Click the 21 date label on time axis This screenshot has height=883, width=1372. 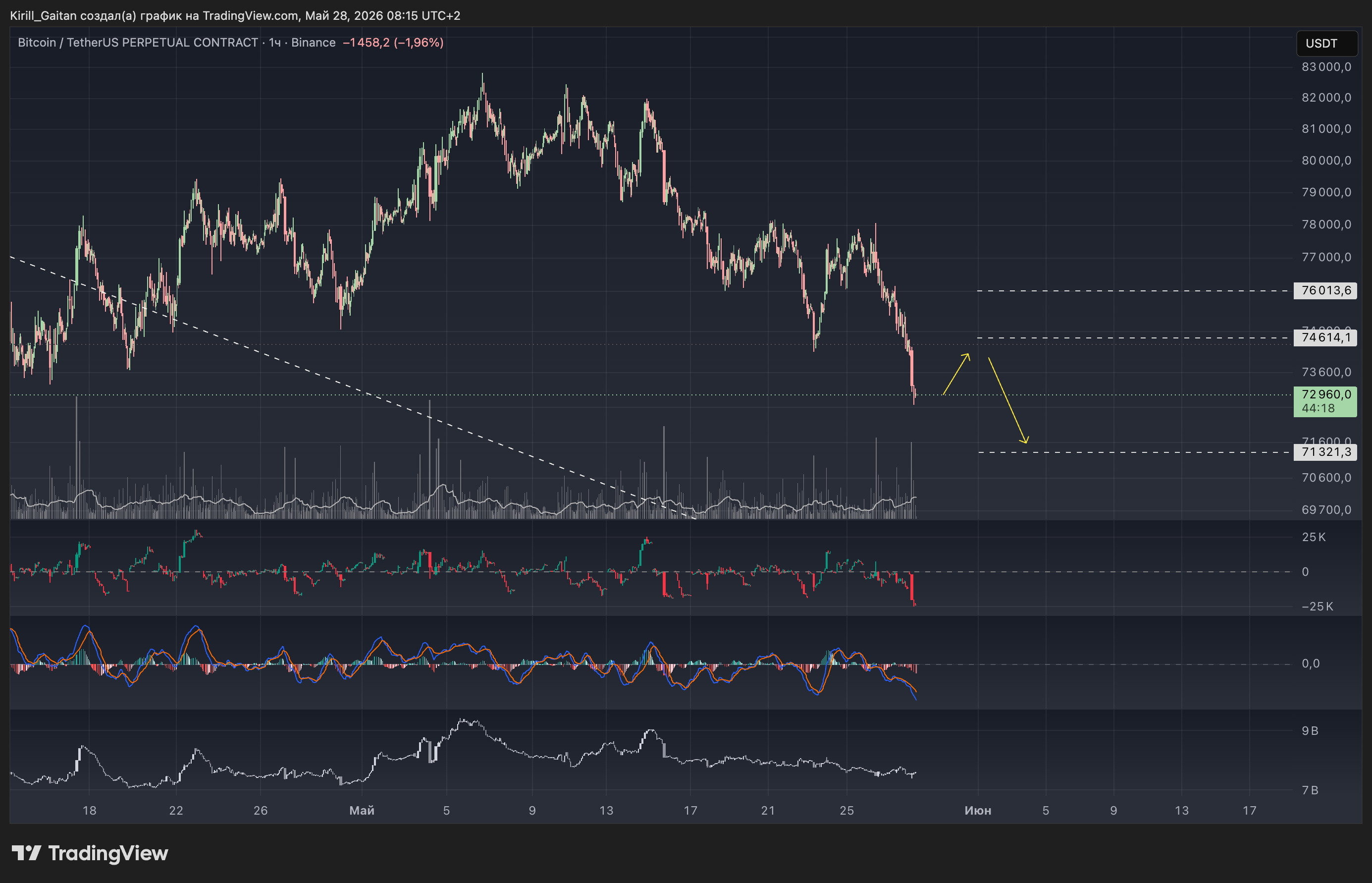(768, 810)
